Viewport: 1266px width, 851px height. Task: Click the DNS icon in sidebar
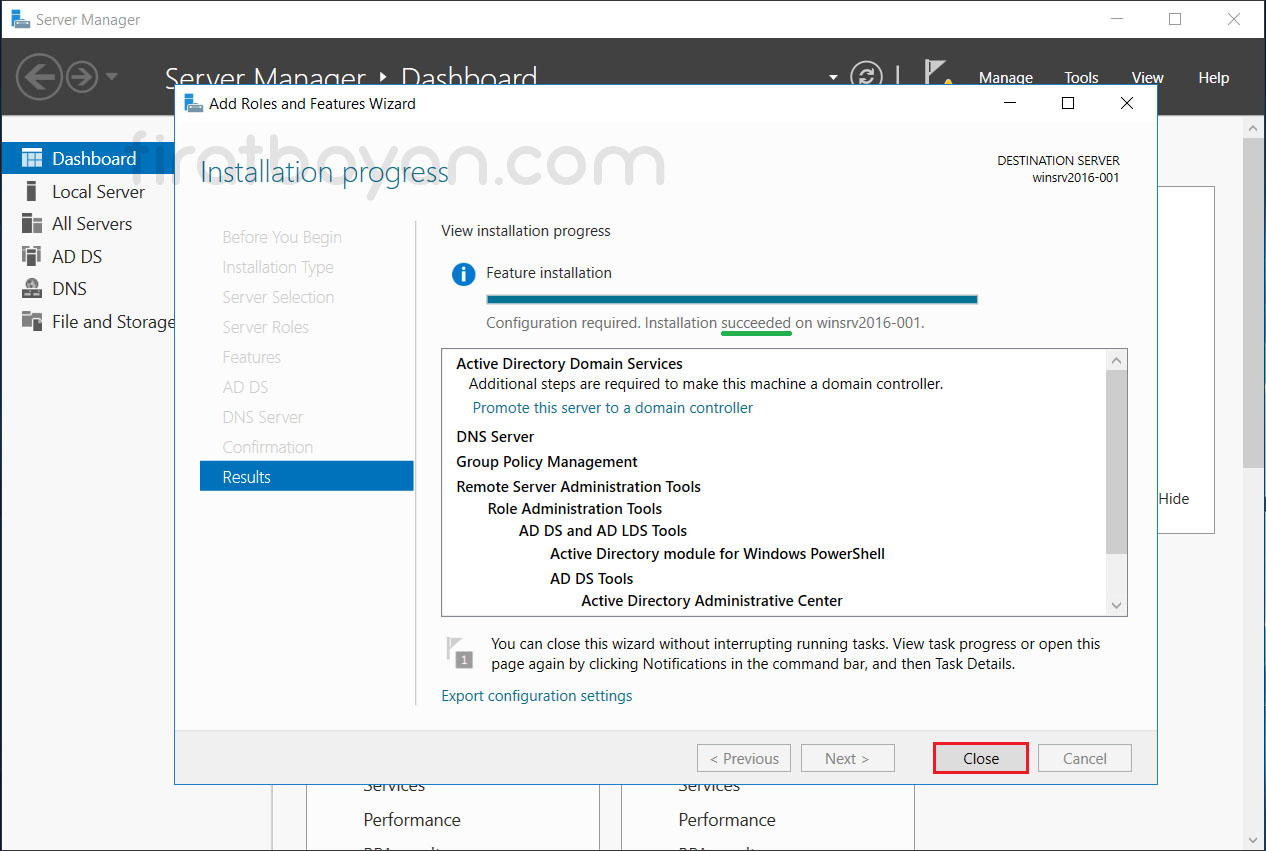pos(32,289)
